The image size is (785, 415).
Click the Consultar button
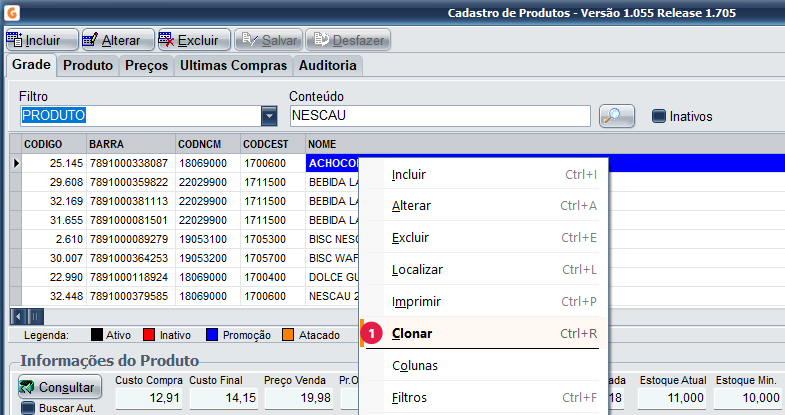(60, 387)
